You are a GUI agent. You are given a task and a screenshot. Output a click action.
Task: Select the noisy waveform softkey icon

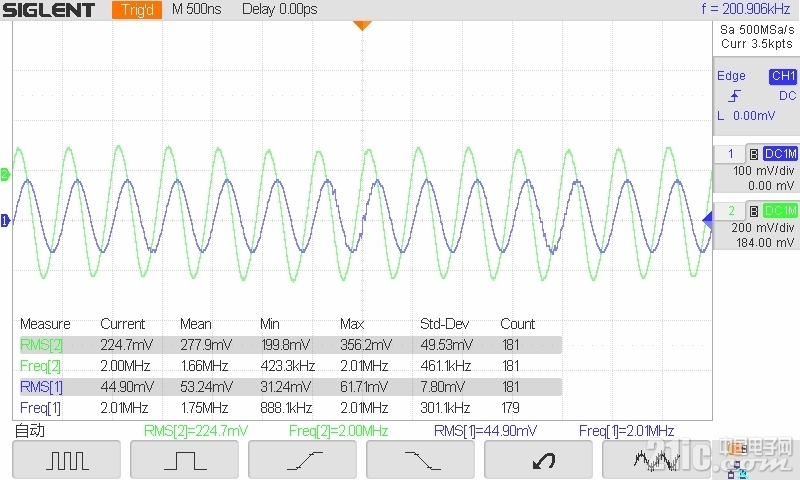[657, 460]
